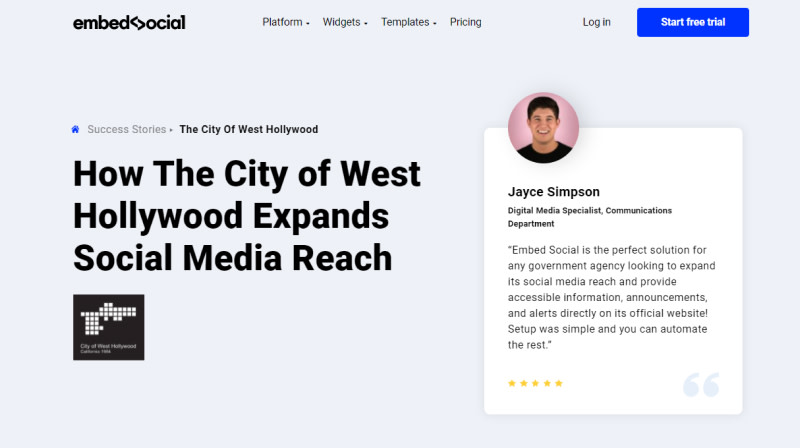Start the free trial
Viewport: 800px width, 448px height.
pyautogui.click(x=693, y=22)
